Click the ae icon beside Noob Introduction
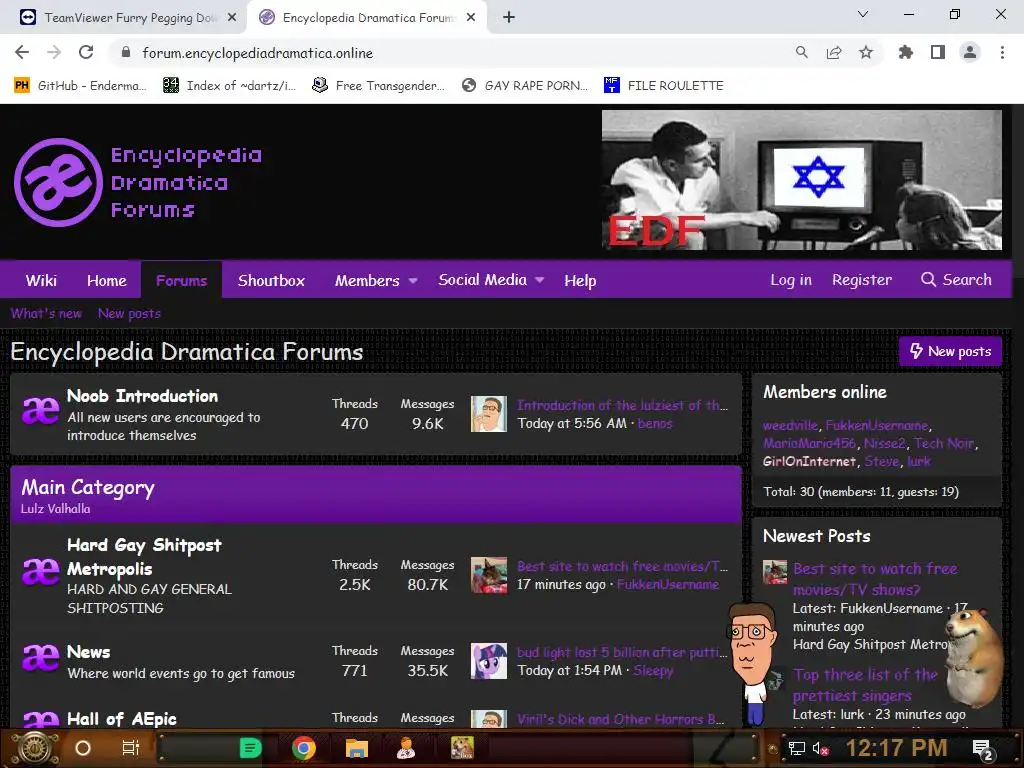 click(40, 411)
